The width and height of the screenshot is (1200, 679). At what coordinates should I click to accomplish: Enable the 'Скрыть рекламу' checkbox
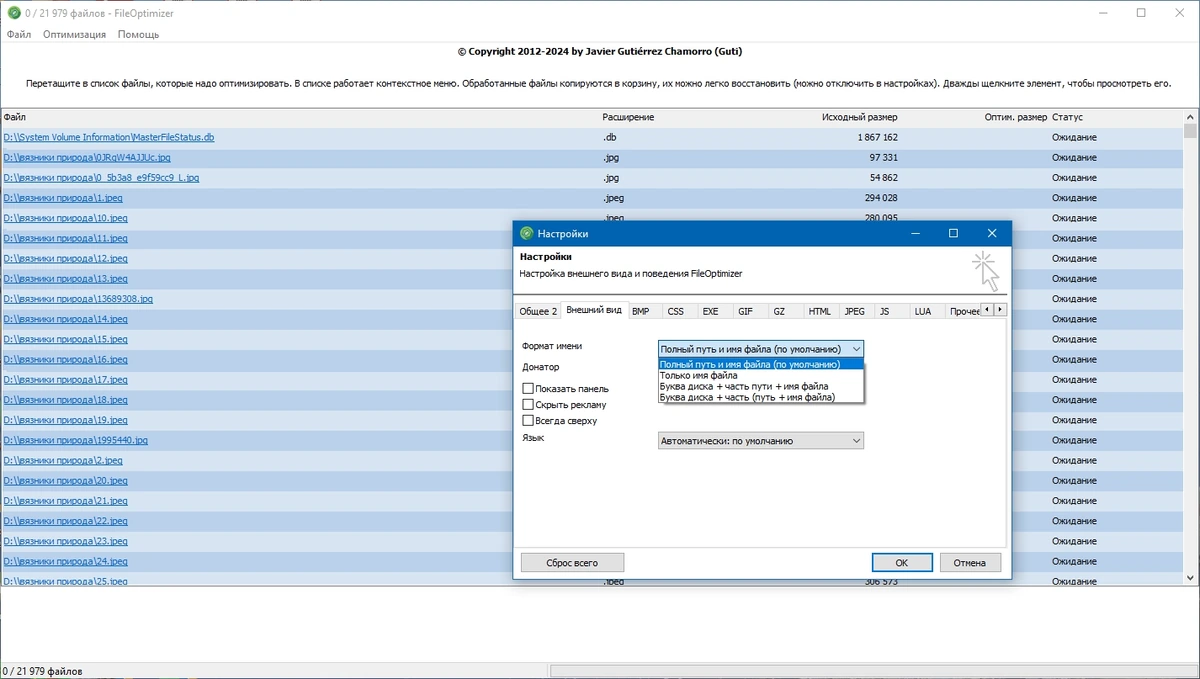point(528,404)
